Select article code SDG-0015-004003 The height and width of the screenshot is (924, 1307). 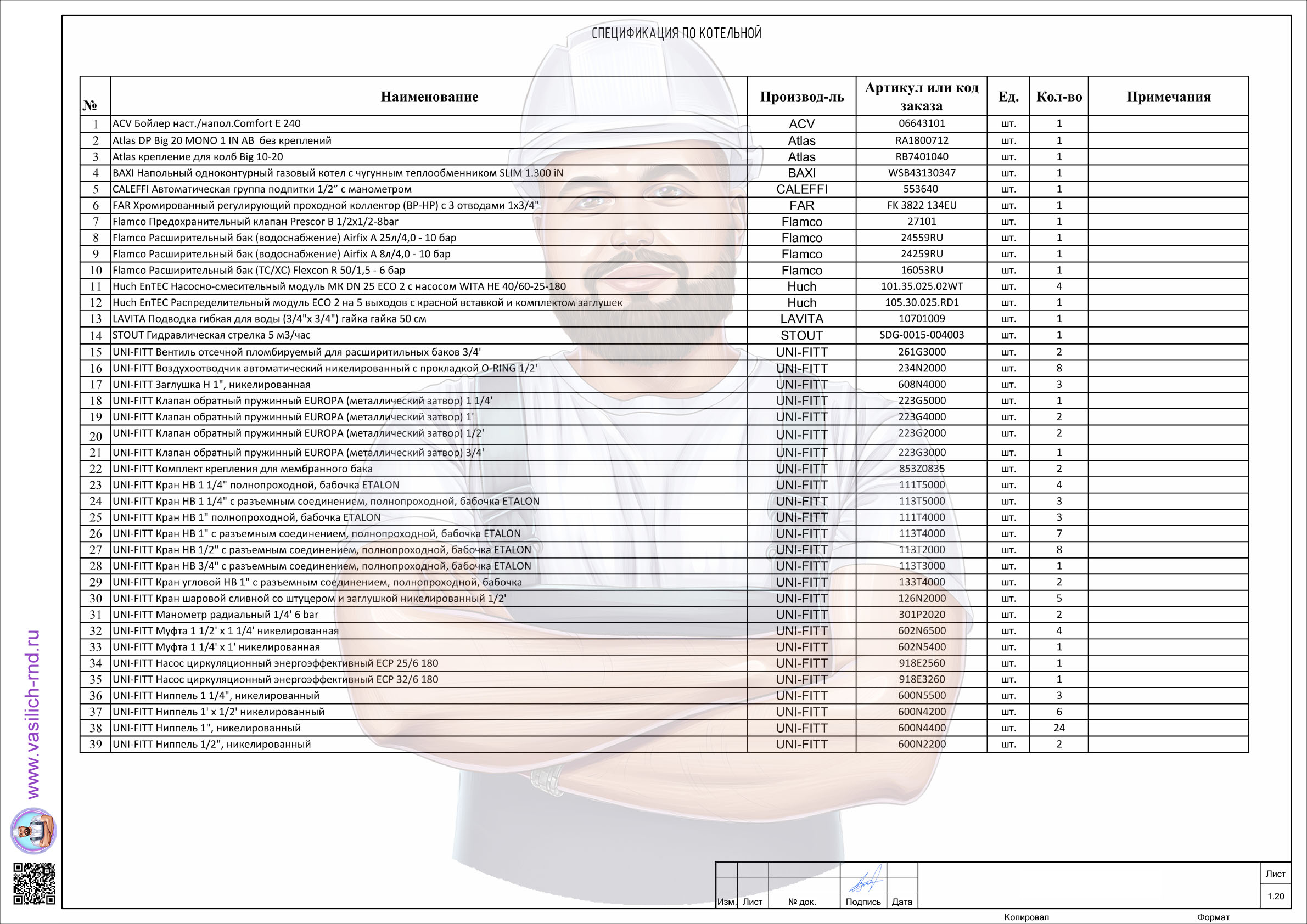(x=922, y=335)
